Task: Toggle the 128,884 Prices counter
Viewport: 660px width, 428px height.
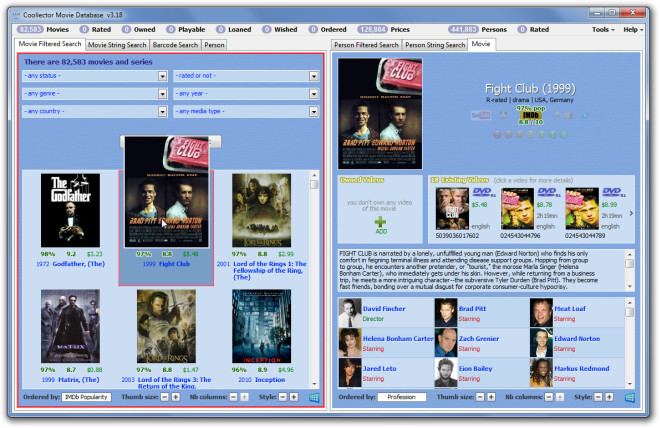Action: pos(383,29)
